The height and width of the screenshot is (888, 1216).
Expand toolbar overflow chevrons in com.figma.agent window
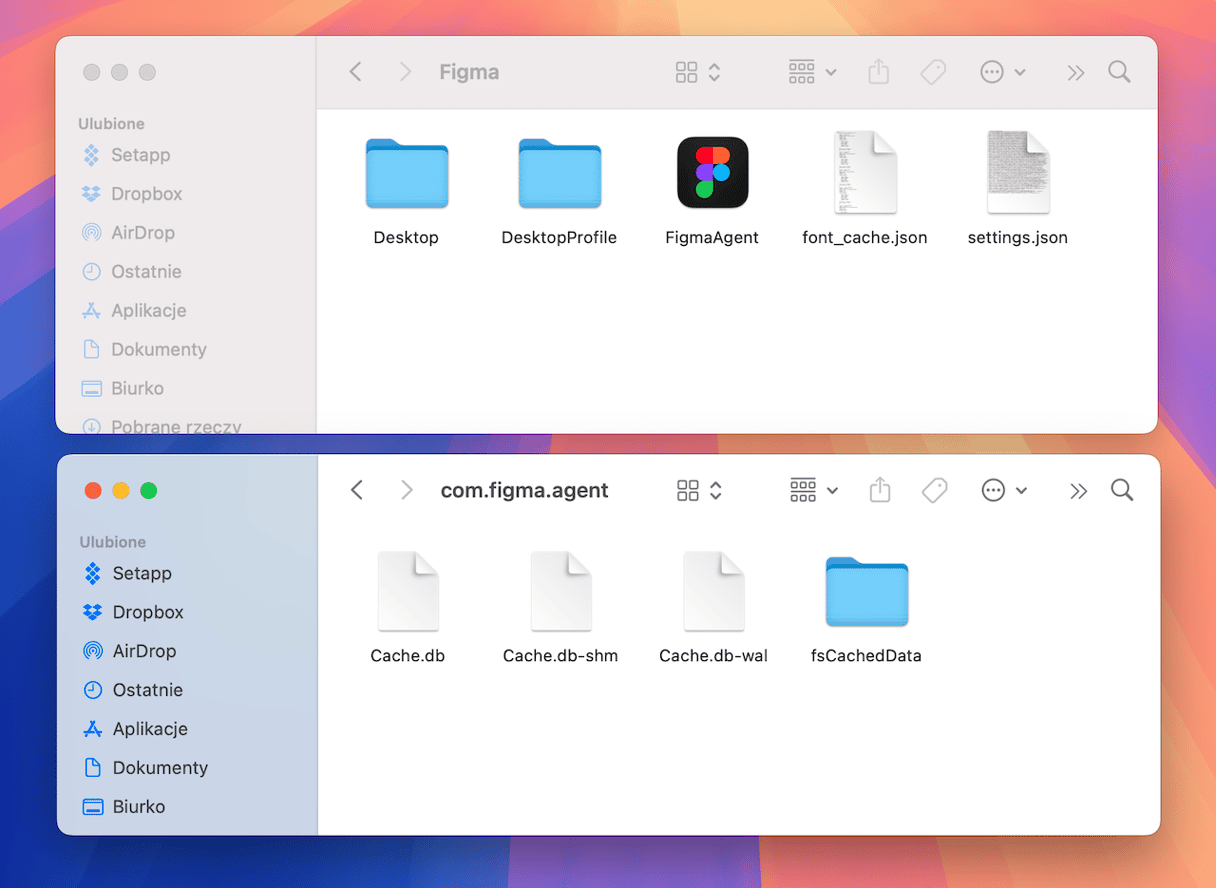click(x=1078, y=490)
